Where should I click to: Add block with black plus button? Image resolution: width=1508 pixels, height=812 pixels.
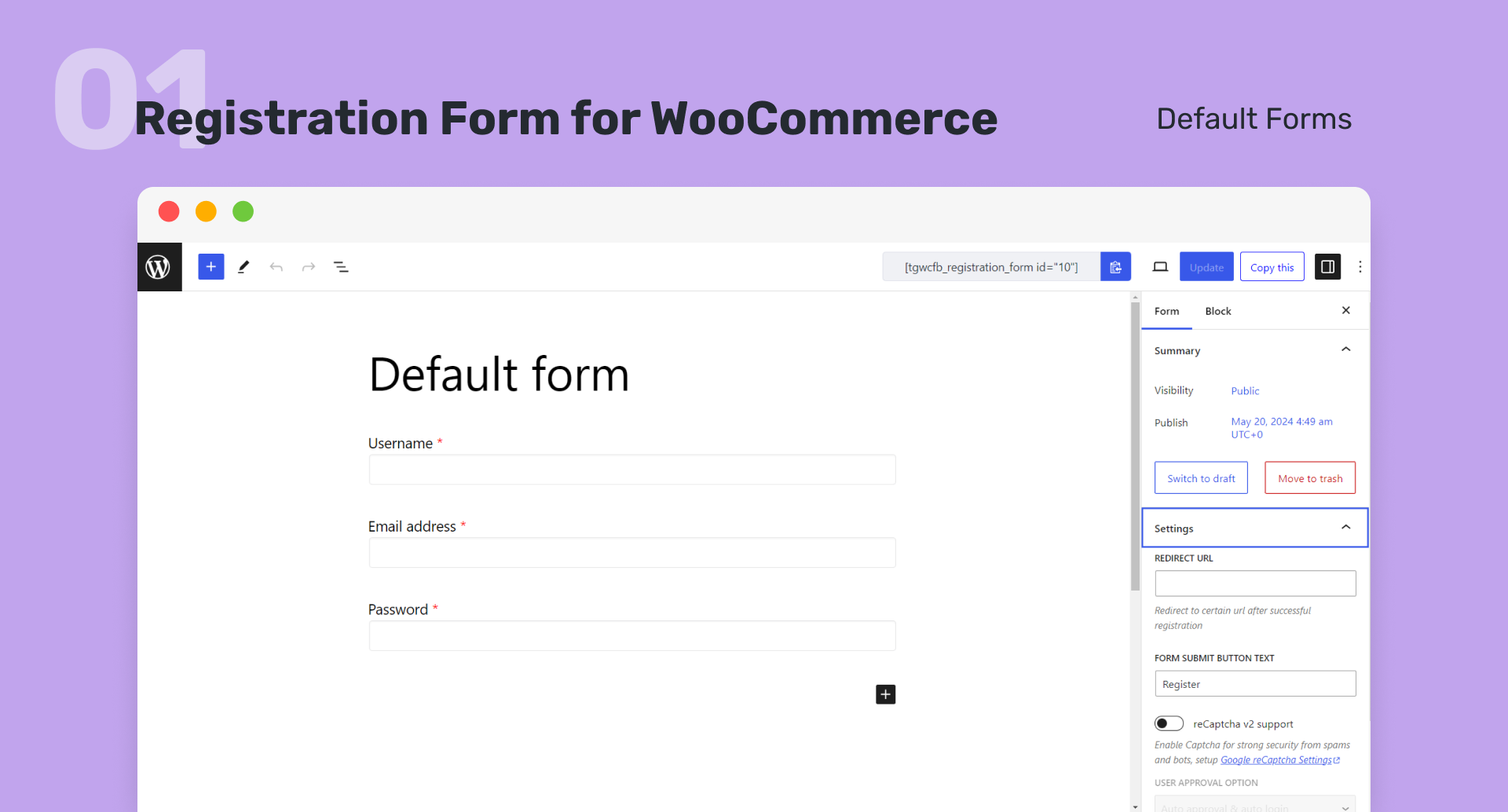[x=885, y=694]
